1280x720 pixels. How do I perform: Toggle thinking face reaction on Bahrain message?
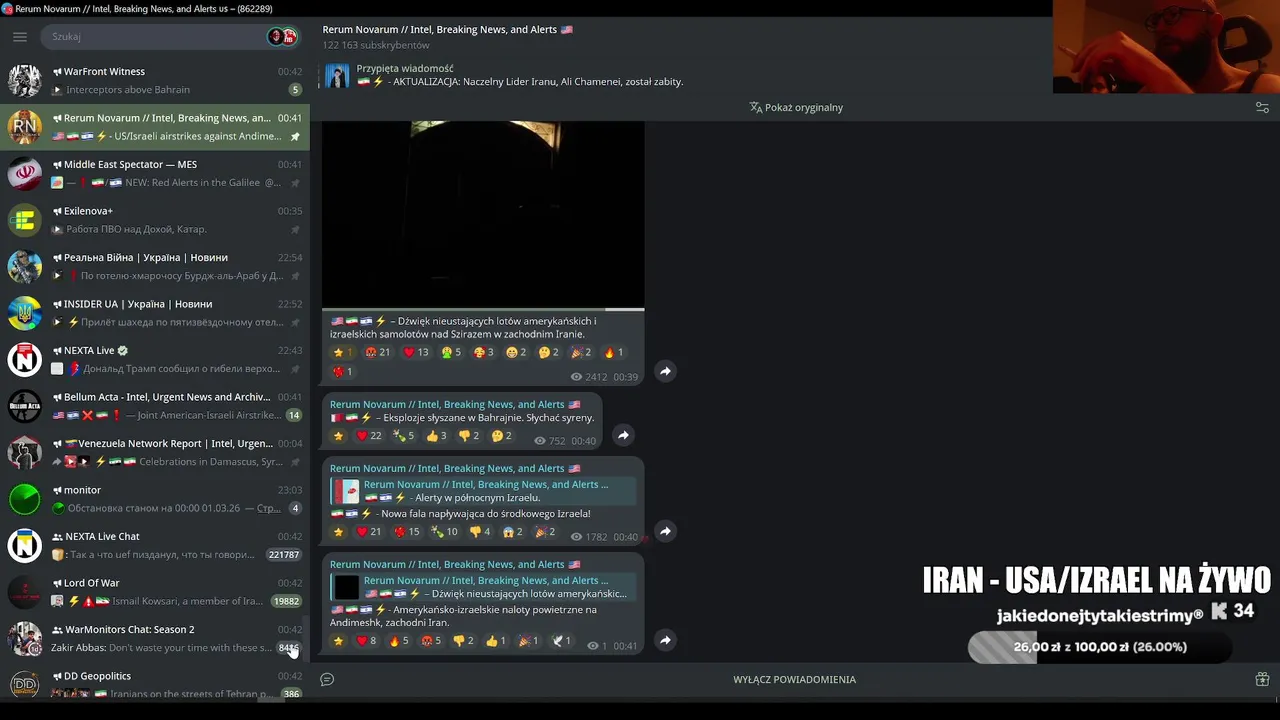(x=501, y=436)
